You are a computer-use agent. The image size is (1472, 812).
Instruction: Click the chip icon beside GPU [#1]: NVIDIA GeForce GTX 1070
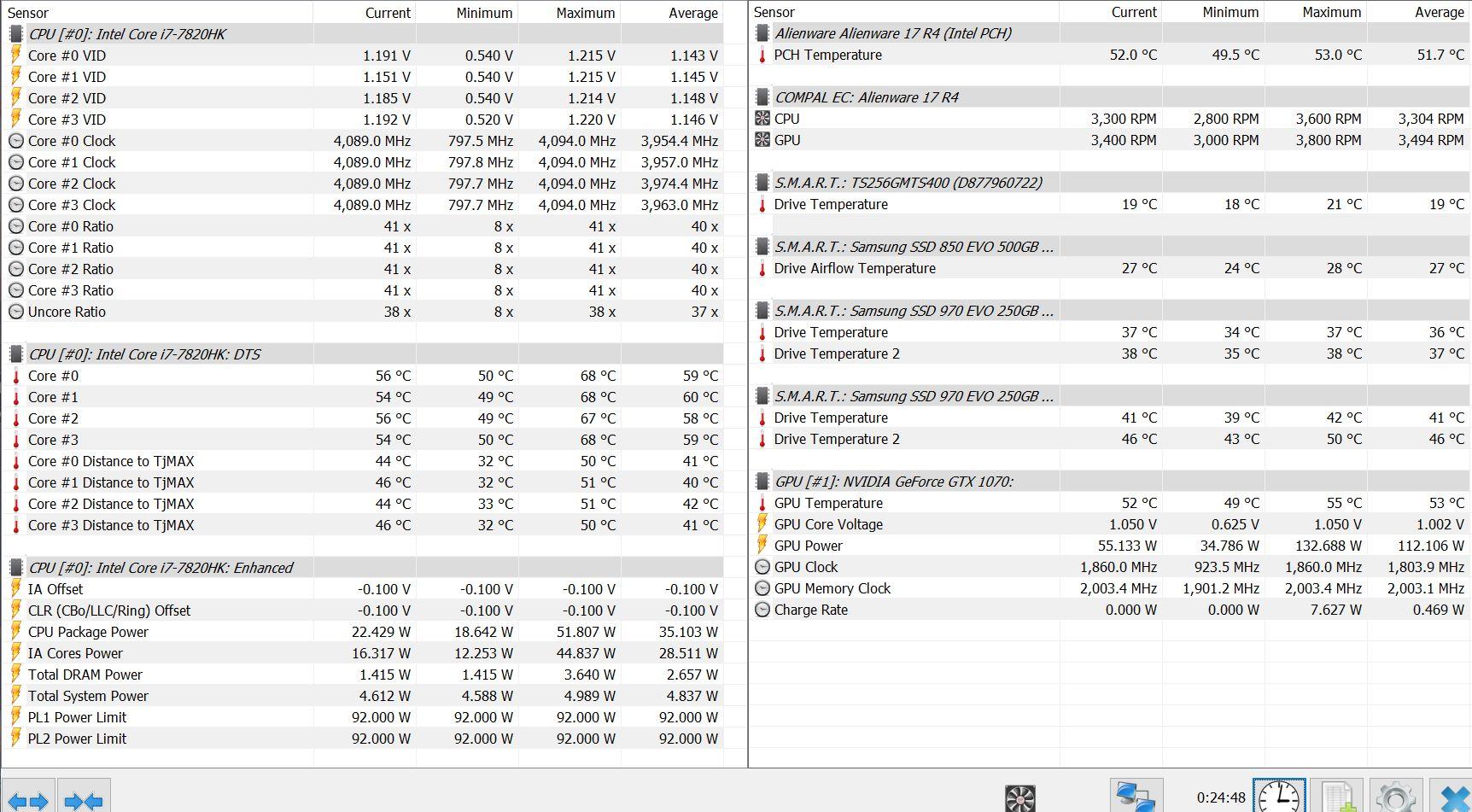pyautogui.click(x=762, y=482)
